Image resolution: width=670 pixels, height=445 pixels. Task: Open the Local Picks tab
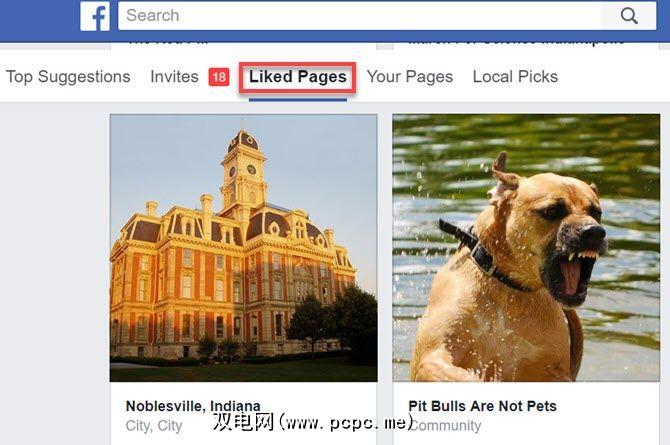[515, 77]
